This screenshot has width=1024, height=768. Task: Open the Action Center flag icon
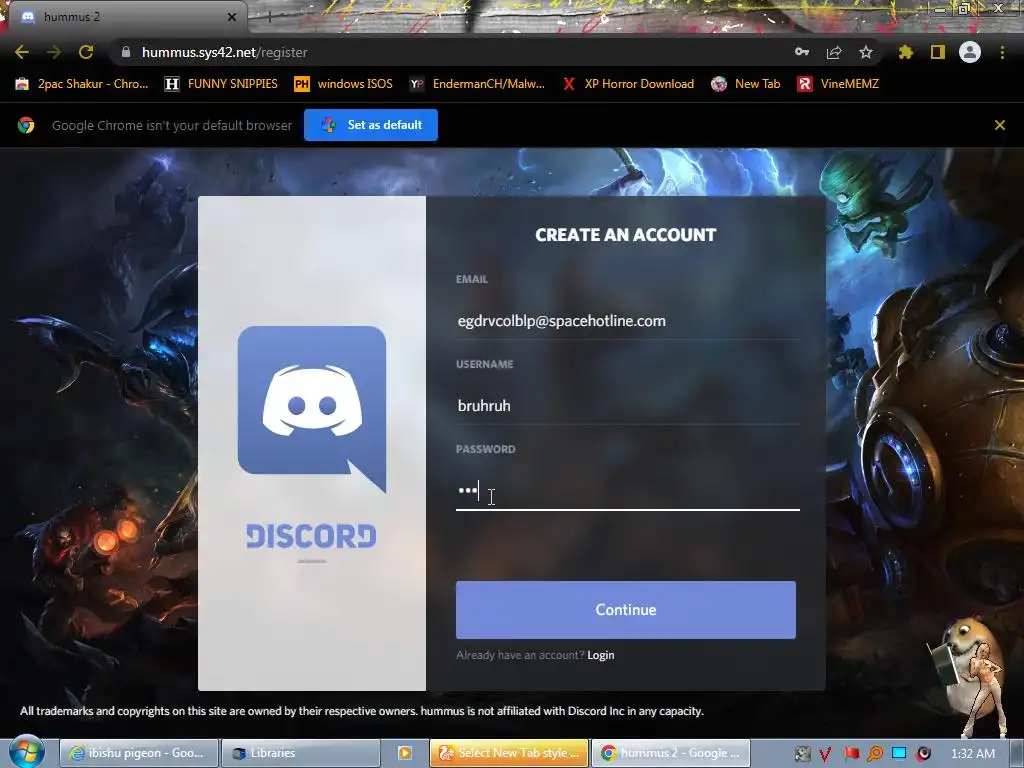[x=851, y=754]
